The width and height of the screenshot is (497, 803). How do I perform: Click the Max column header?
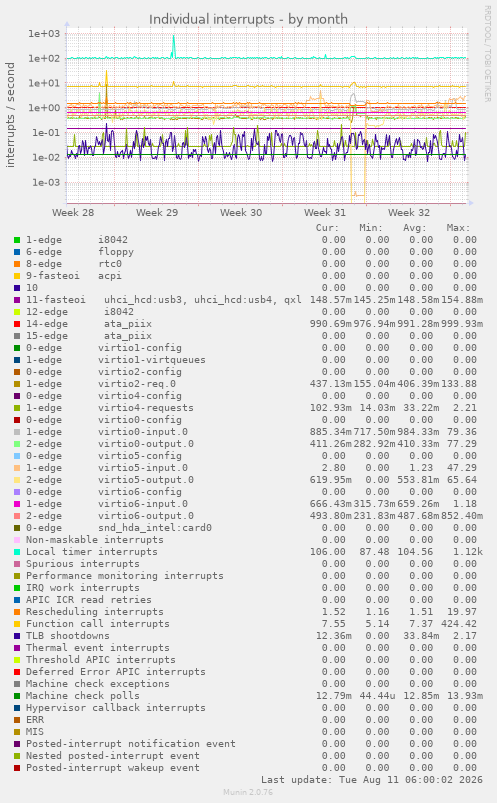[458, 228]
